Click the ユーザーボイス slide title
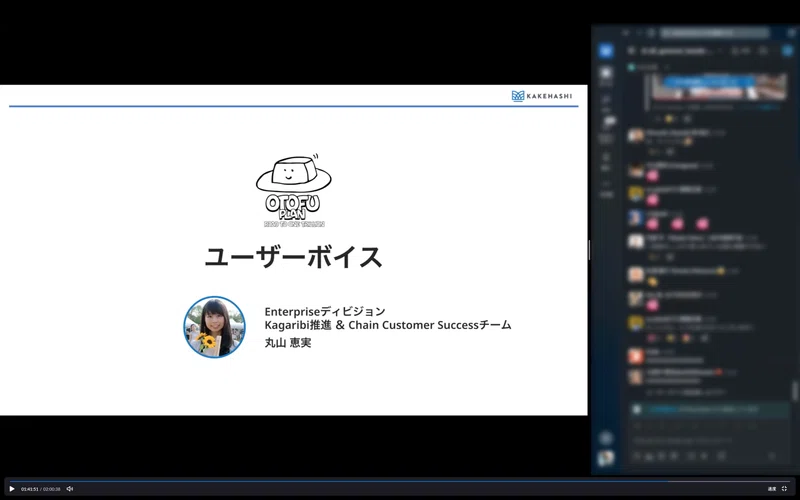 click(x=293, y=257)
